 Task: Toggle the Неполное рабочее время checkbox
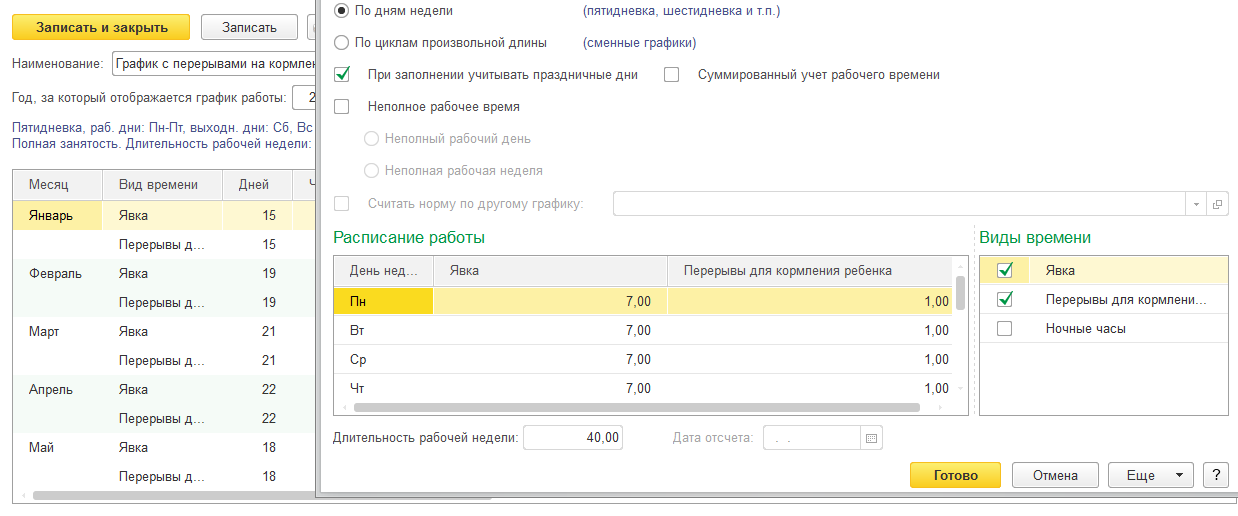tap(342, 106)
